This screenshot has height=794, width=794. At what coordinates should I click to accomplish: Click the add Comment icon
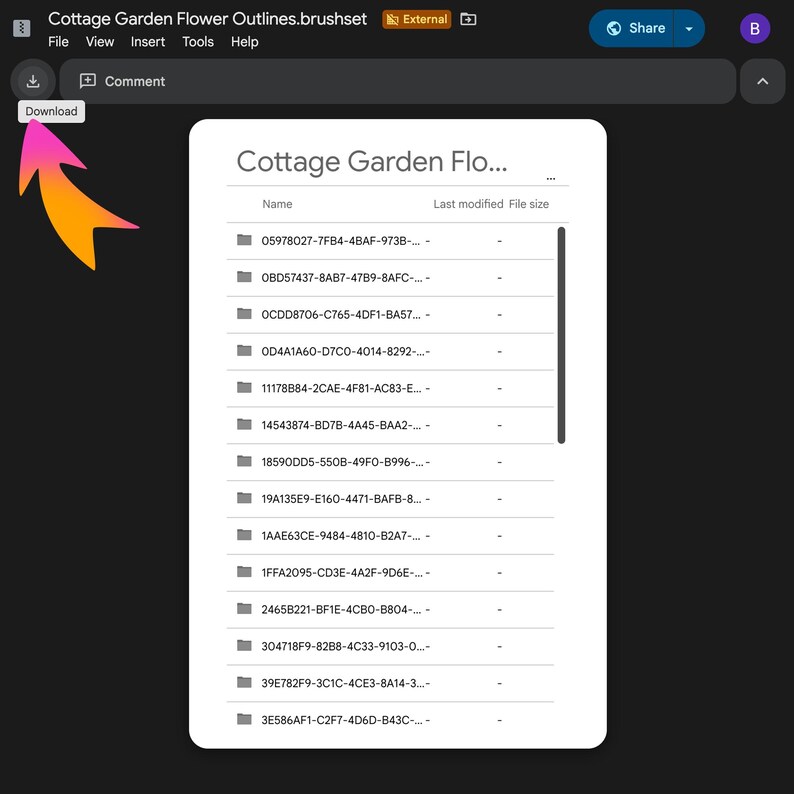88,81
